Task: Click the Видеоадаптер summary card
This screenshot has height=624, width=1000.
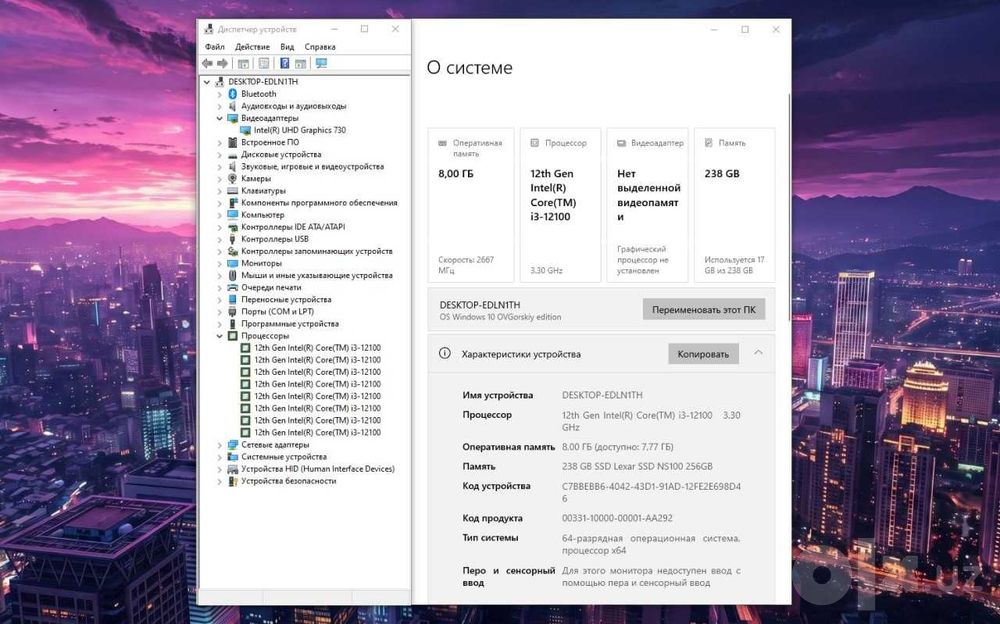Action: [647, 205]
